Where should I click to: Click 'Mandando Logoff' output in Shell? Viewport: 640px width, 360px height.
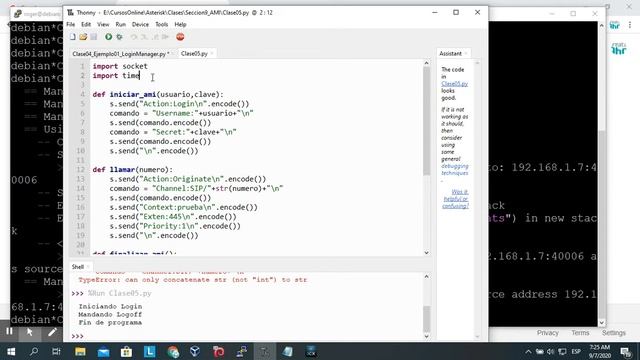pos(110,314)
